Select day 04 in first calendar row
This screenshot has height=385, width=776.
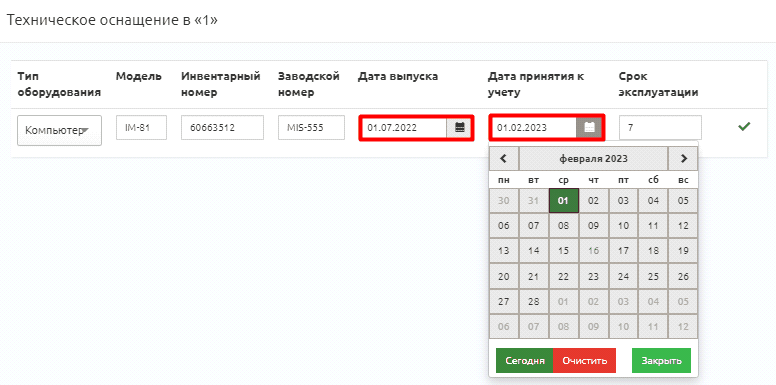pos(653,201)
